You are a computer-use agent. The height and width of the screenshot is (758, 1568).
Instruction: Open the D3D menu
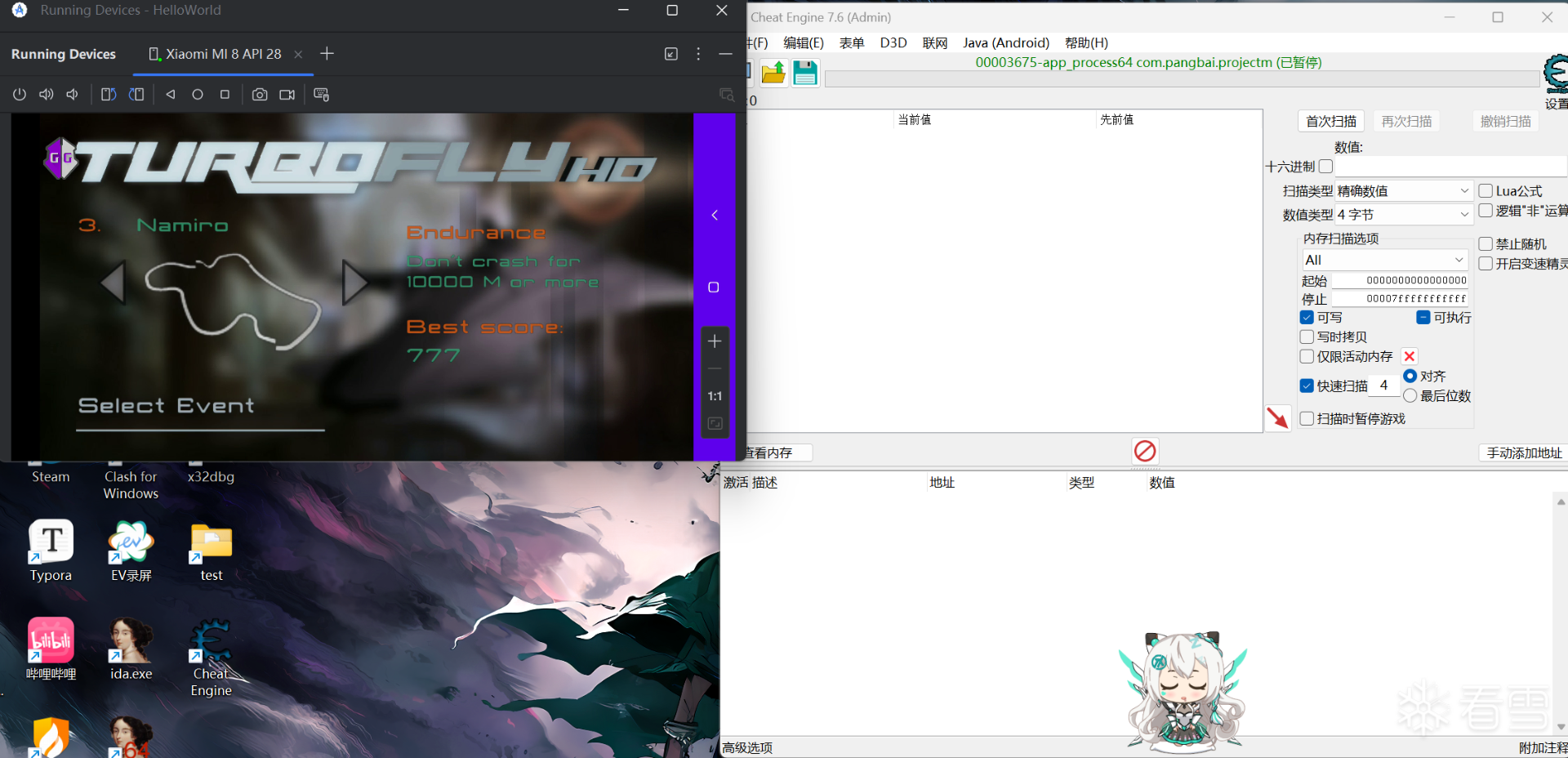pos(893,42)
